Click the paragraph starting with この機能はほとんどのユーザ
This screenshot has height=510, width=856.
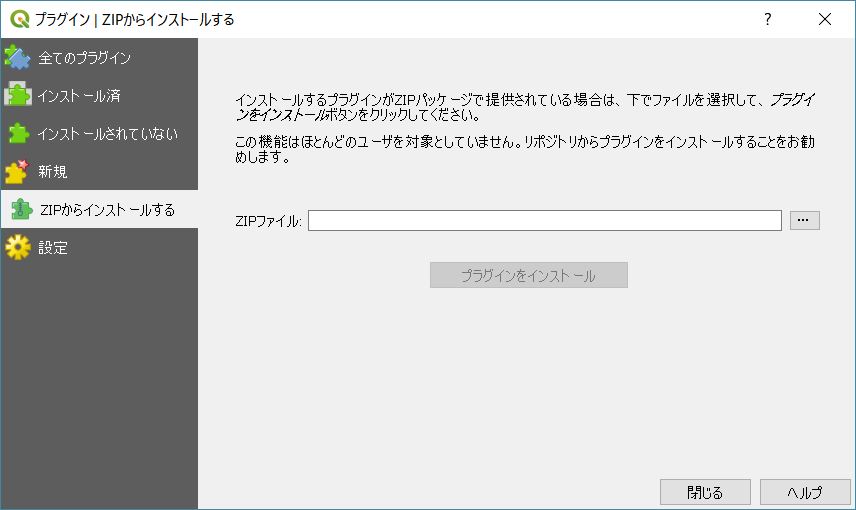(x=525, y=149)
